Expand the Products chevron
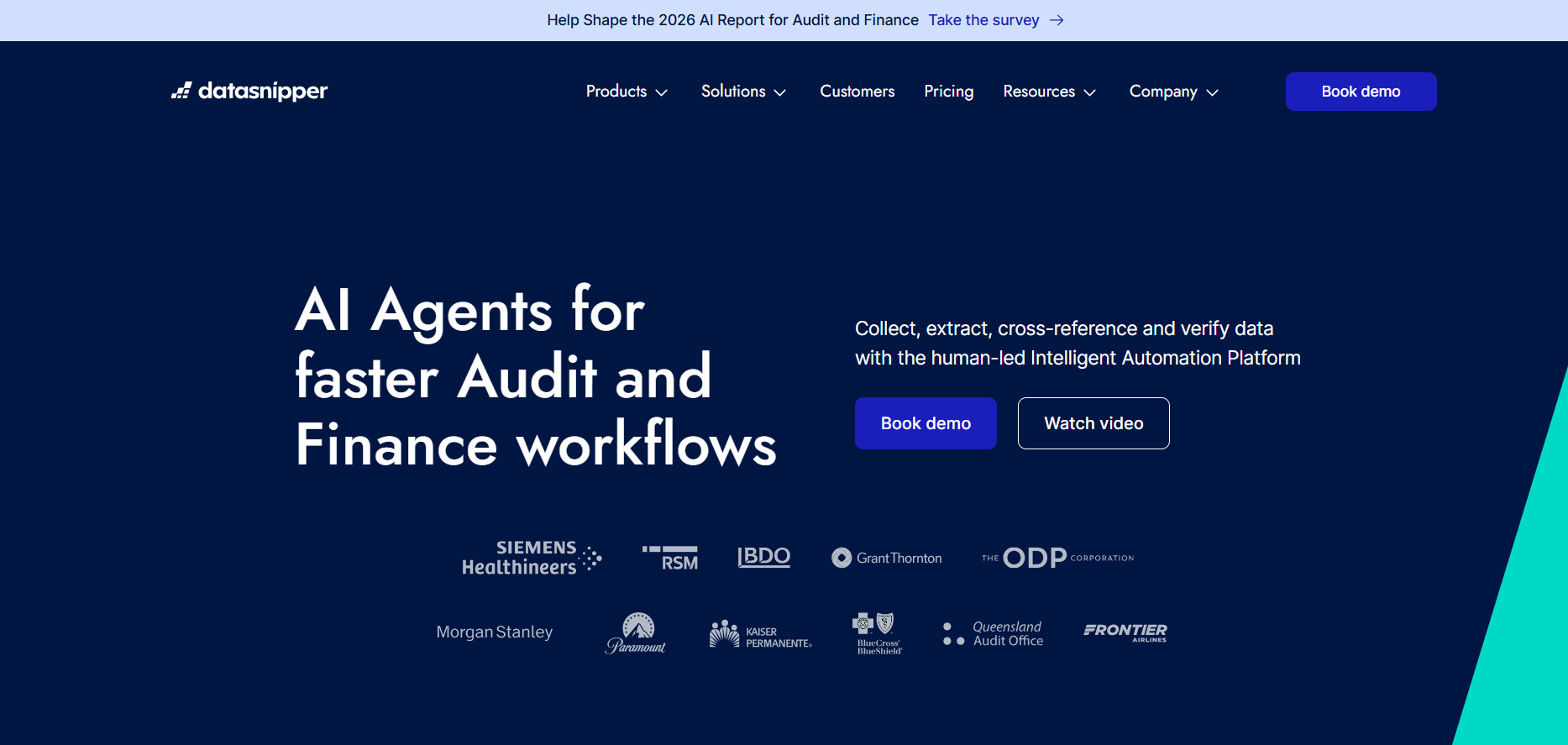Screen dimensions: 1568x745 [662, 92]
